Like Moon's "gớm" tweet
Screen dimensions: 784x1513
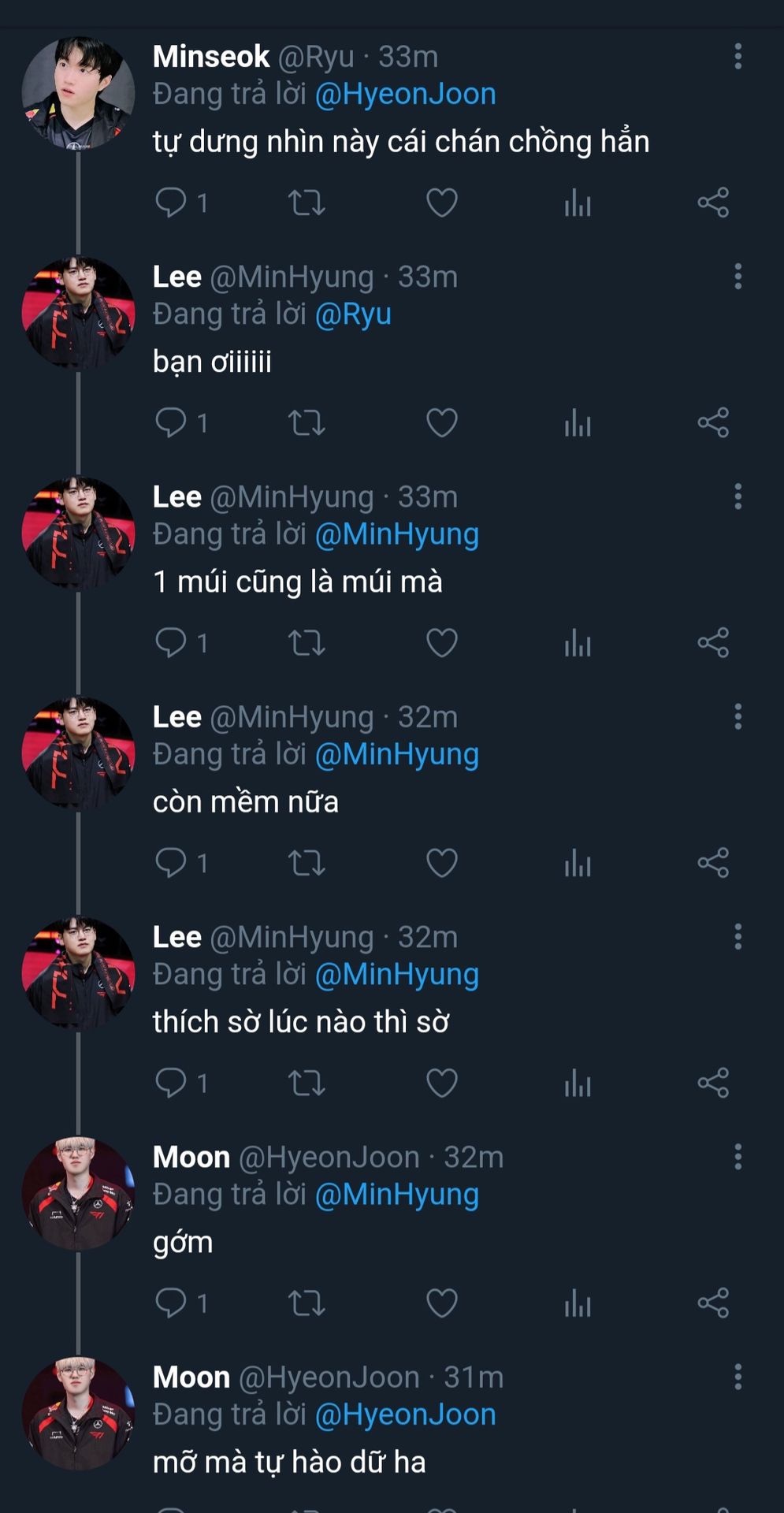(442, 1303)
